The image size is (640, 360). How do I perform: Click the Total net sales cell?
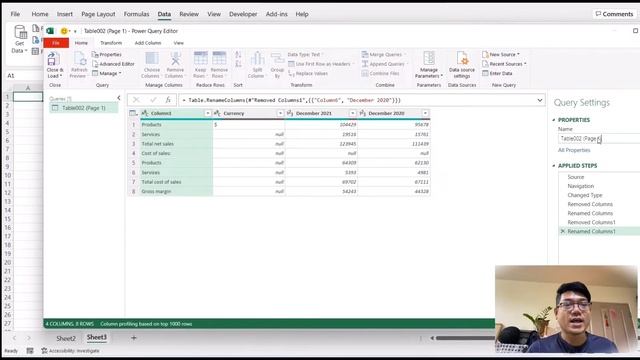pos(176,144)
